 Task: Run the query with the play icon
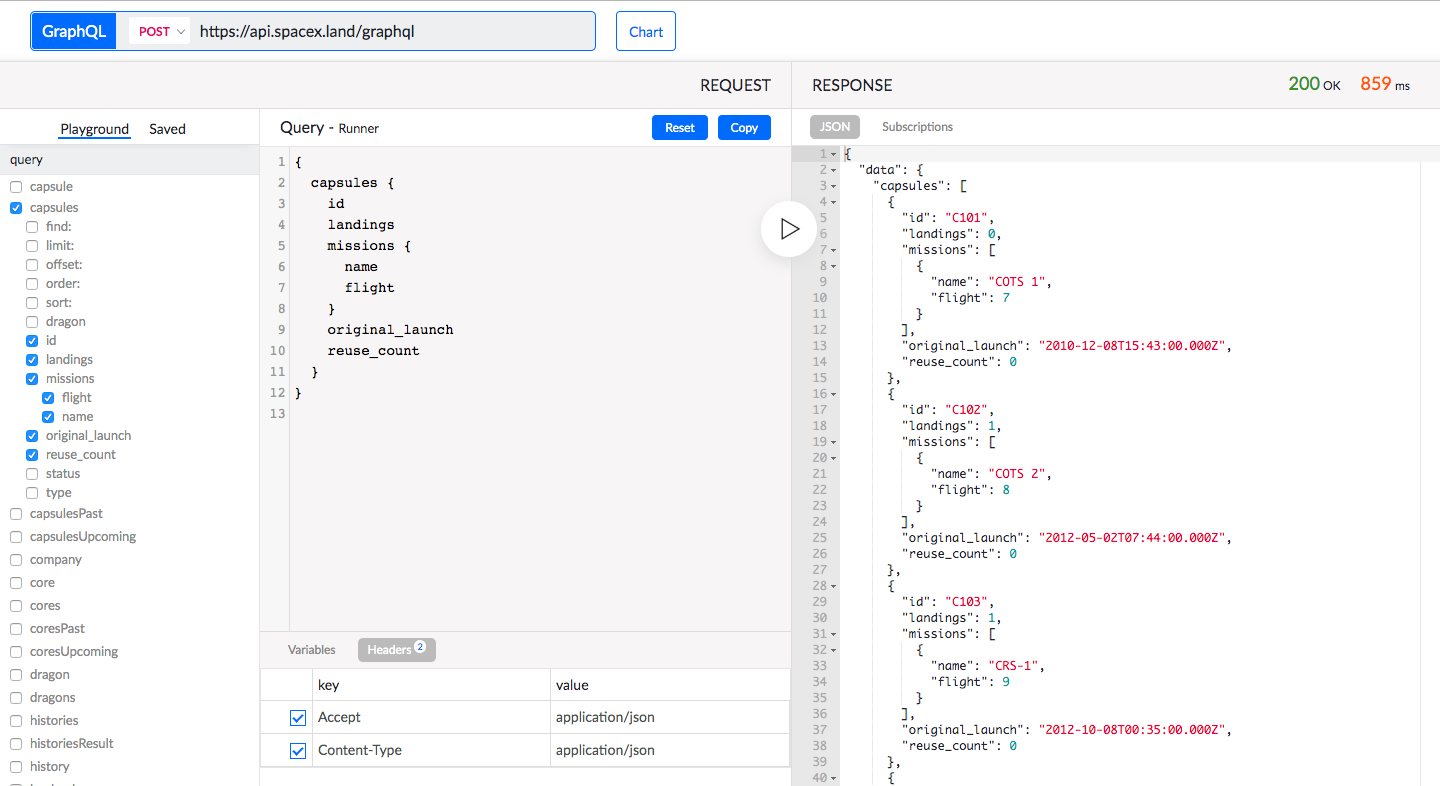pyautogui.click(x=788, y=229)
